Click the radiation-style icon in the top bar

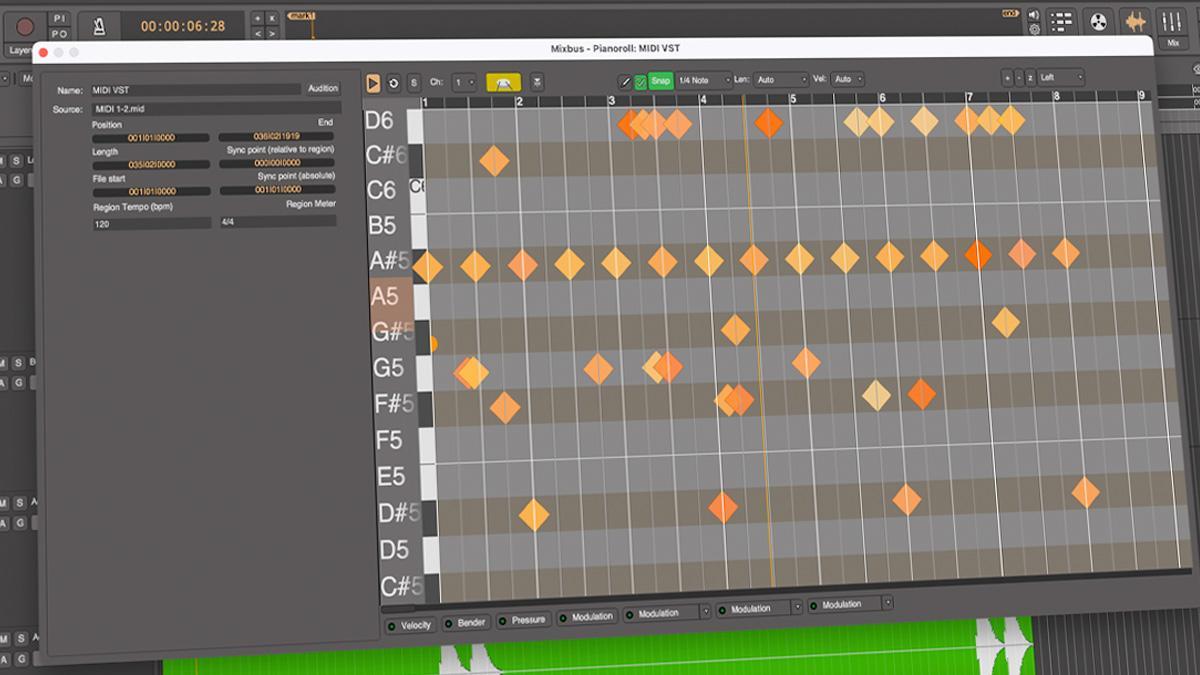(1098, 21)
